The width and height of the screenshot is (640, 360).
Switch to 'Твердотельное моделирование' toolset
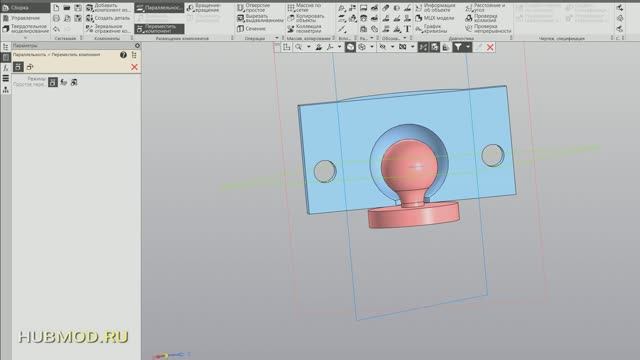25,29
